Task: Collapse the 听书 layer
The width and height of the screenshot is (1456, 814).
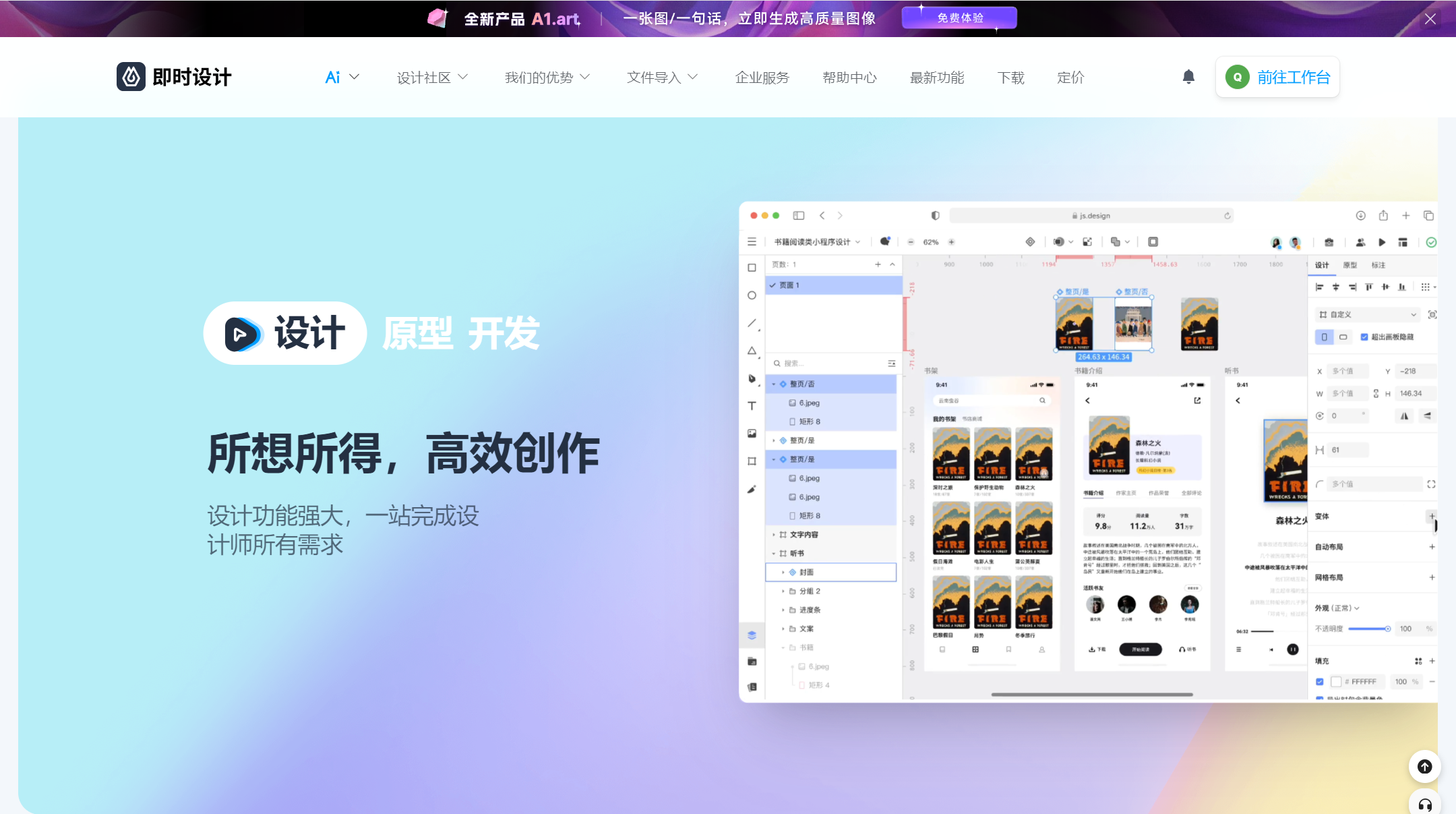Action: (x=773, y=554)
